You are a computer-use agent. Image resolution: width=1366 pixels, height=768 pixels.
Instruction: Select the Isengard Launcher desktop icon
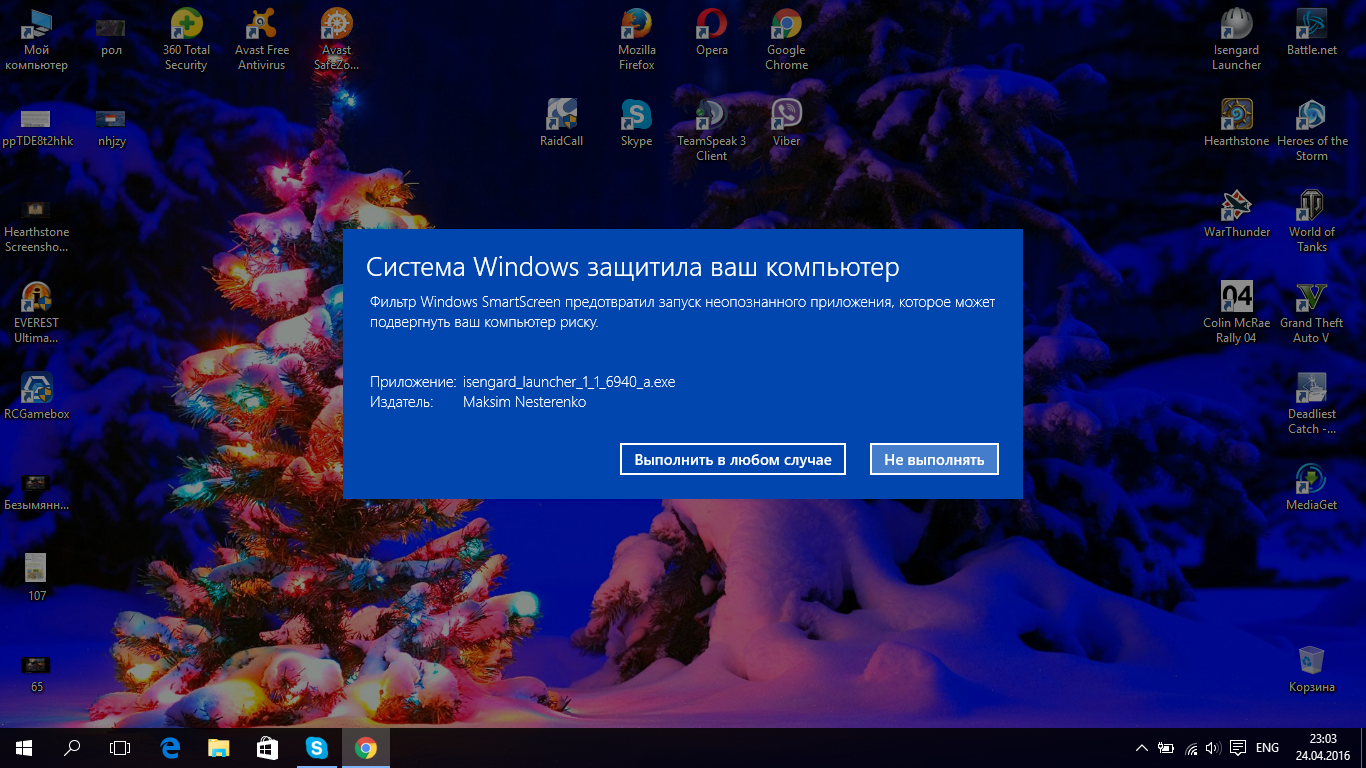point(1237,39)
